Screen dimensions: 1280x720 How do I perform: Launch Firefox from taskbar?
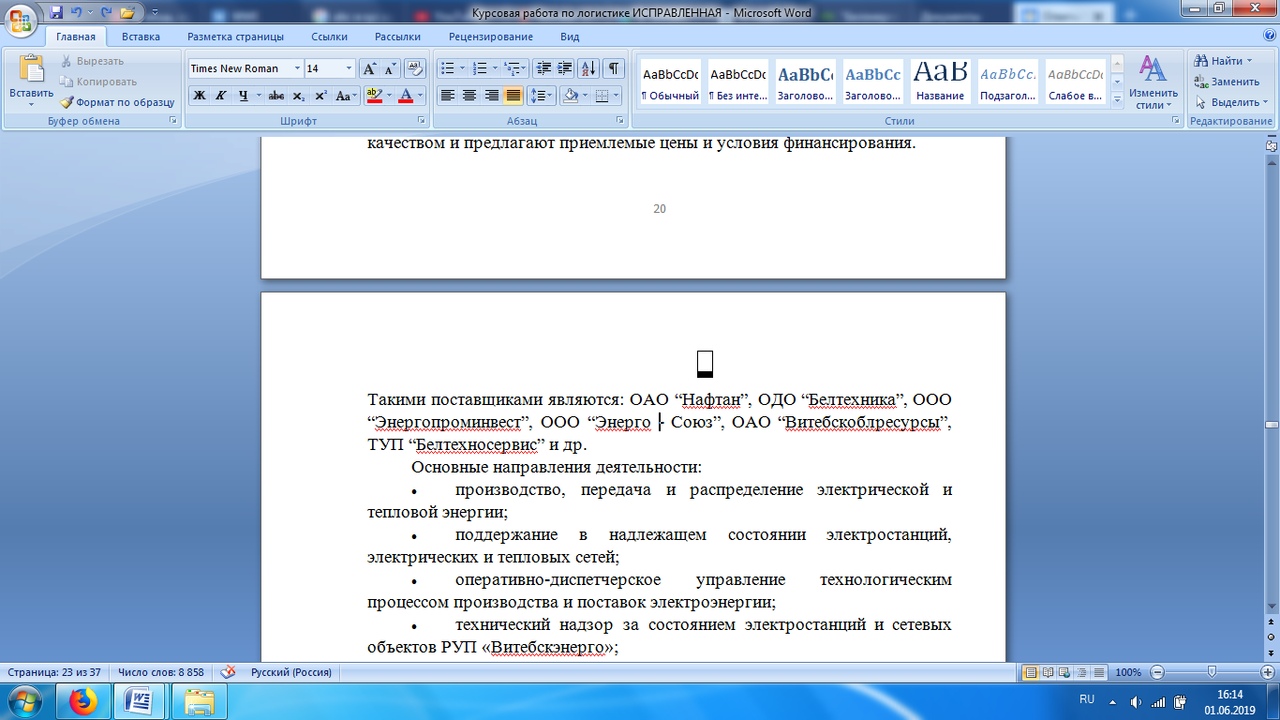click(83, 702)
